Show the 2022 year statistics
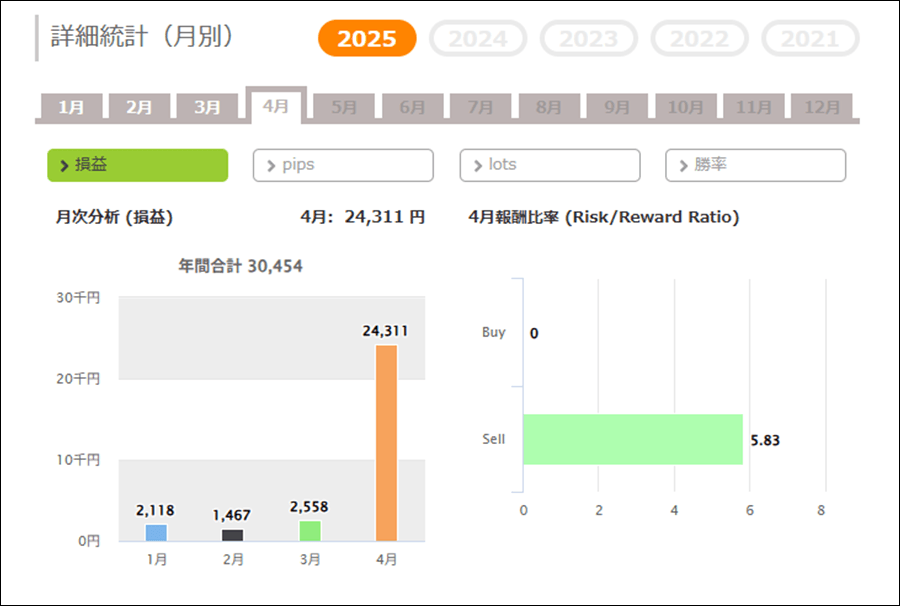The width and height of the screenshot is (900, 606). click(x=699, y=39)
